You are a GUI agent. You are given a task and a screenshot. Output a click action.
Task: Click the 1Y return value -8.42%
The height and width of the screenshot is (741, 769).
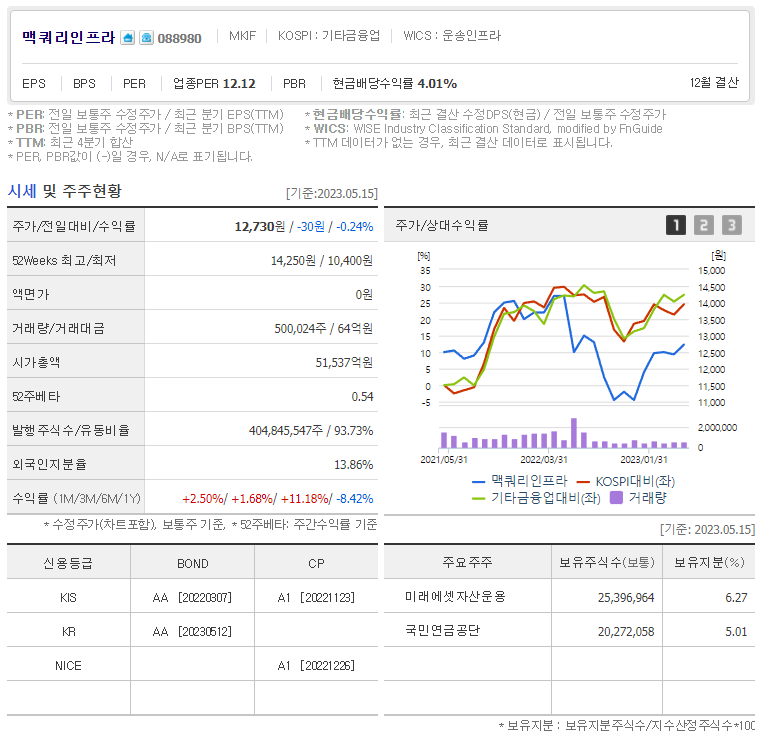355,499
